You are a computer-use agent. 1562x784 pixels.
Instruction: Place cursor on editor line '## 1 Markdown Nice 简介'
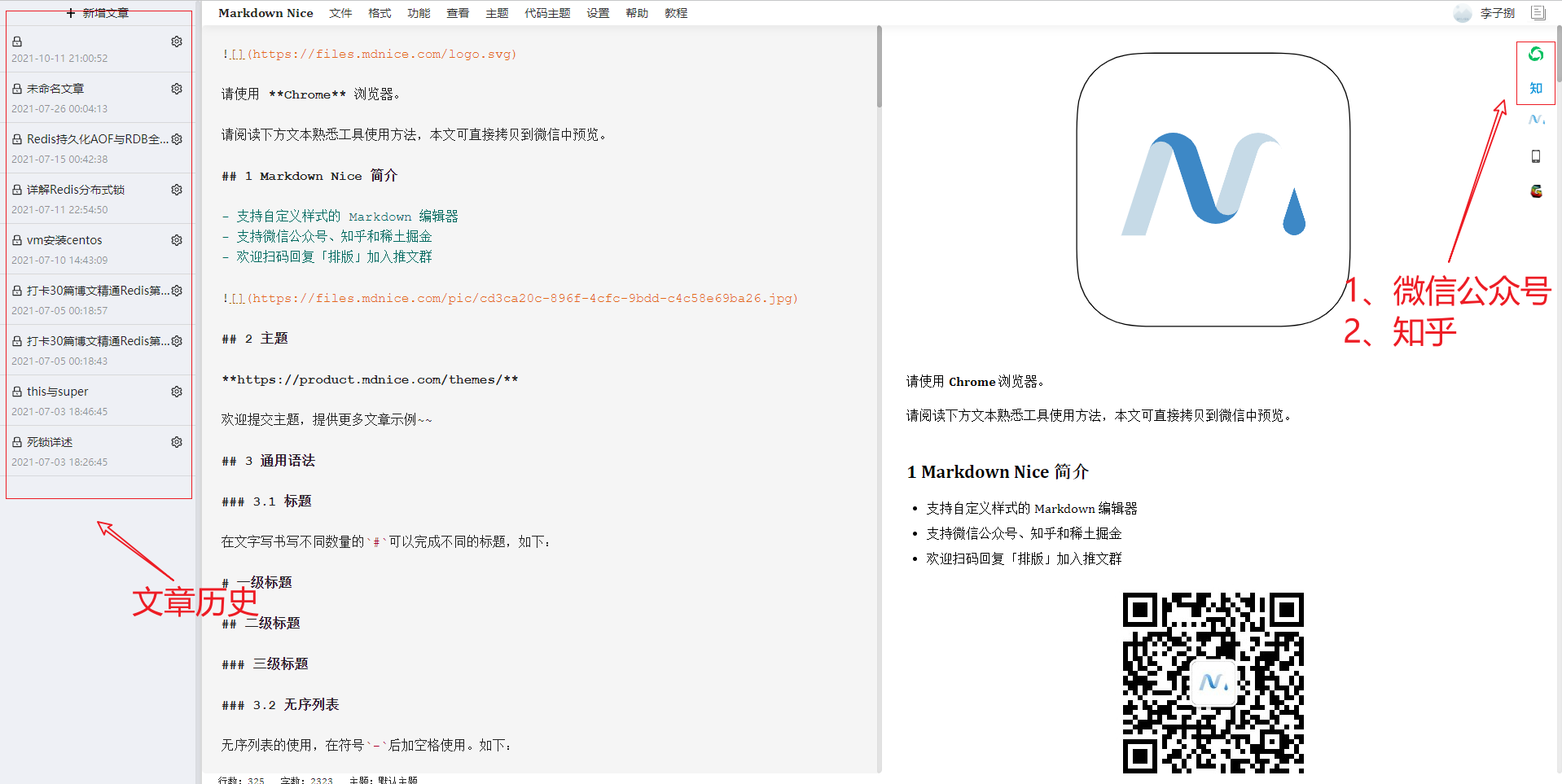tap(309, 176)
